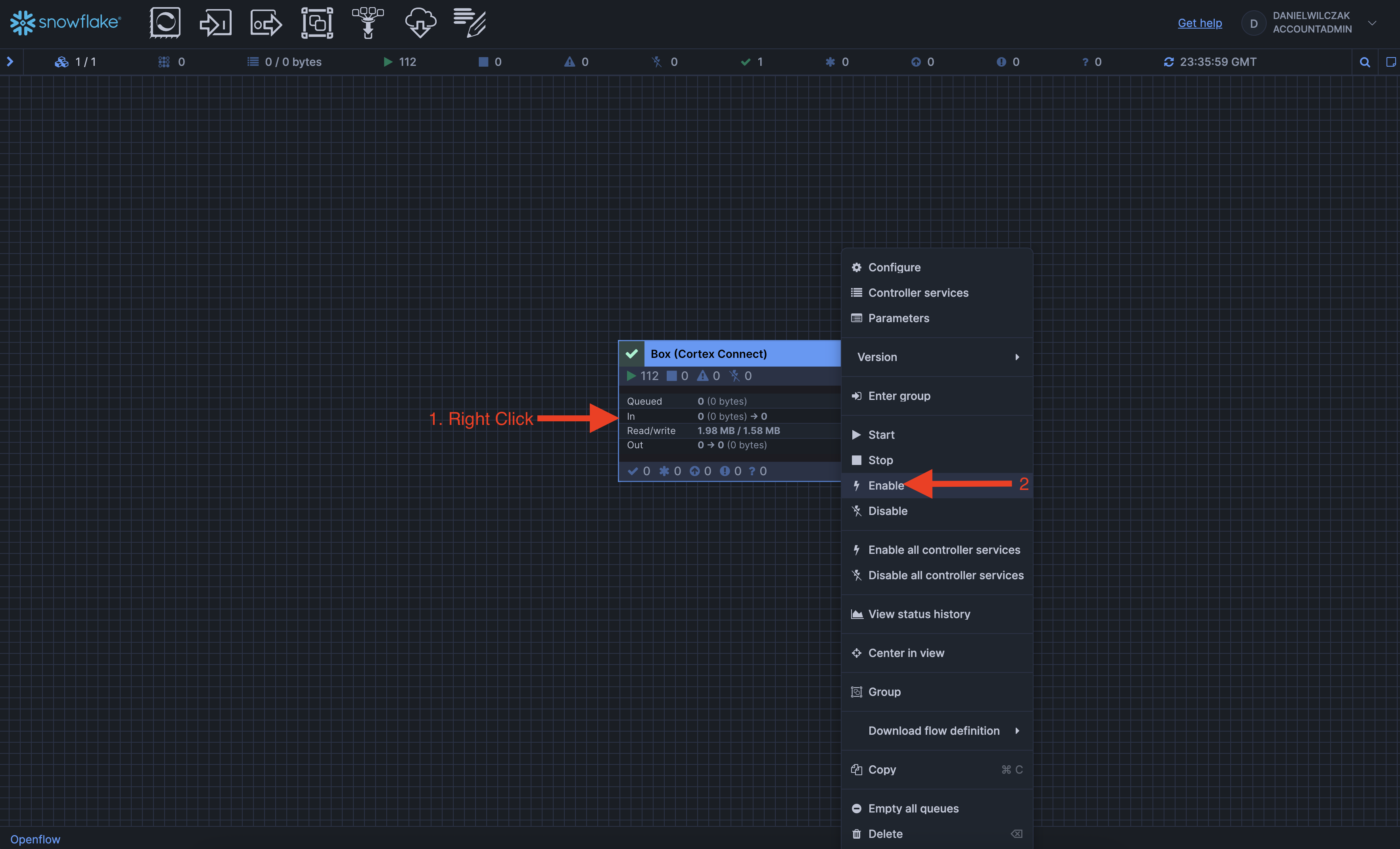
Task: Select the Input Port toolbar icon
Action: point(215,23)
